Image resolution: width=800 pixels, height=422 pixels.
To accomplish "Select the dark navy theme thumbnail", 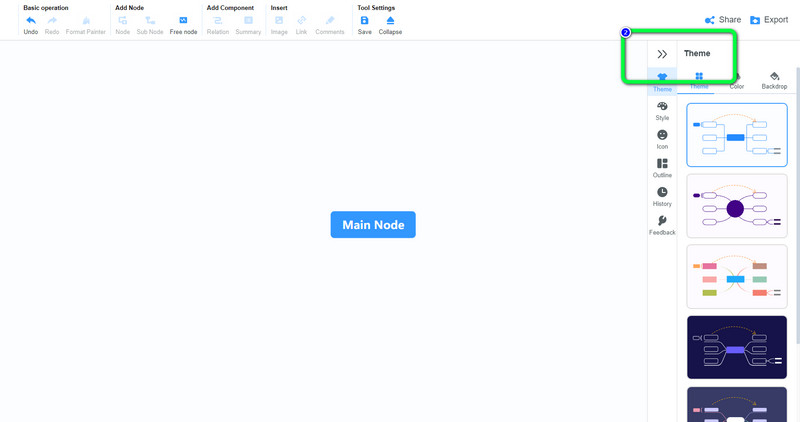I will click(737, 347).
